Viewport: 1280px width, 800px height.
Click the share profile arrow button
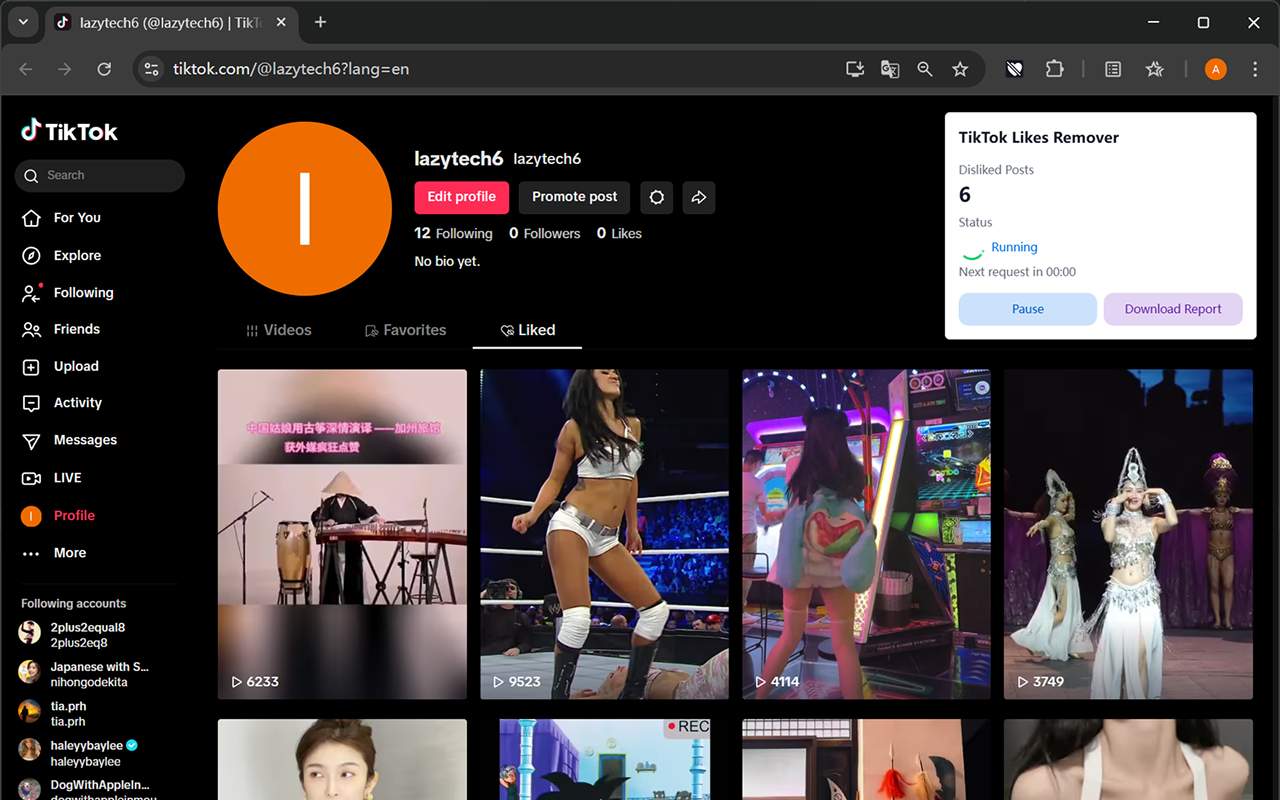[x=699, y=197]
